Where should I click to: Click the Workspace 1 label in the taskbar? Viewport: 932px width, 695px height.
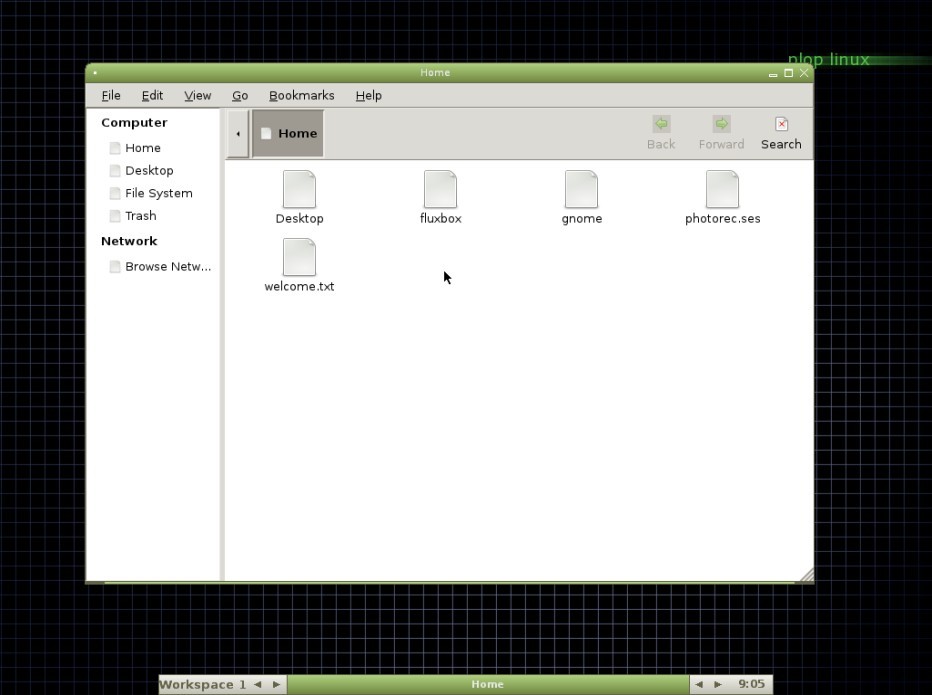pos(203,684)
